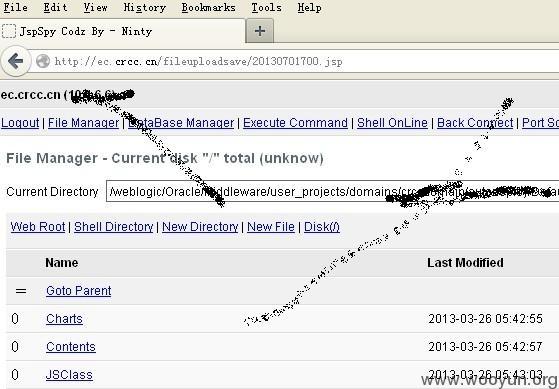Click the Contents date 2013-03-26 05:42:57
Viewport: 559px width, 389px height.
point(485,347)
